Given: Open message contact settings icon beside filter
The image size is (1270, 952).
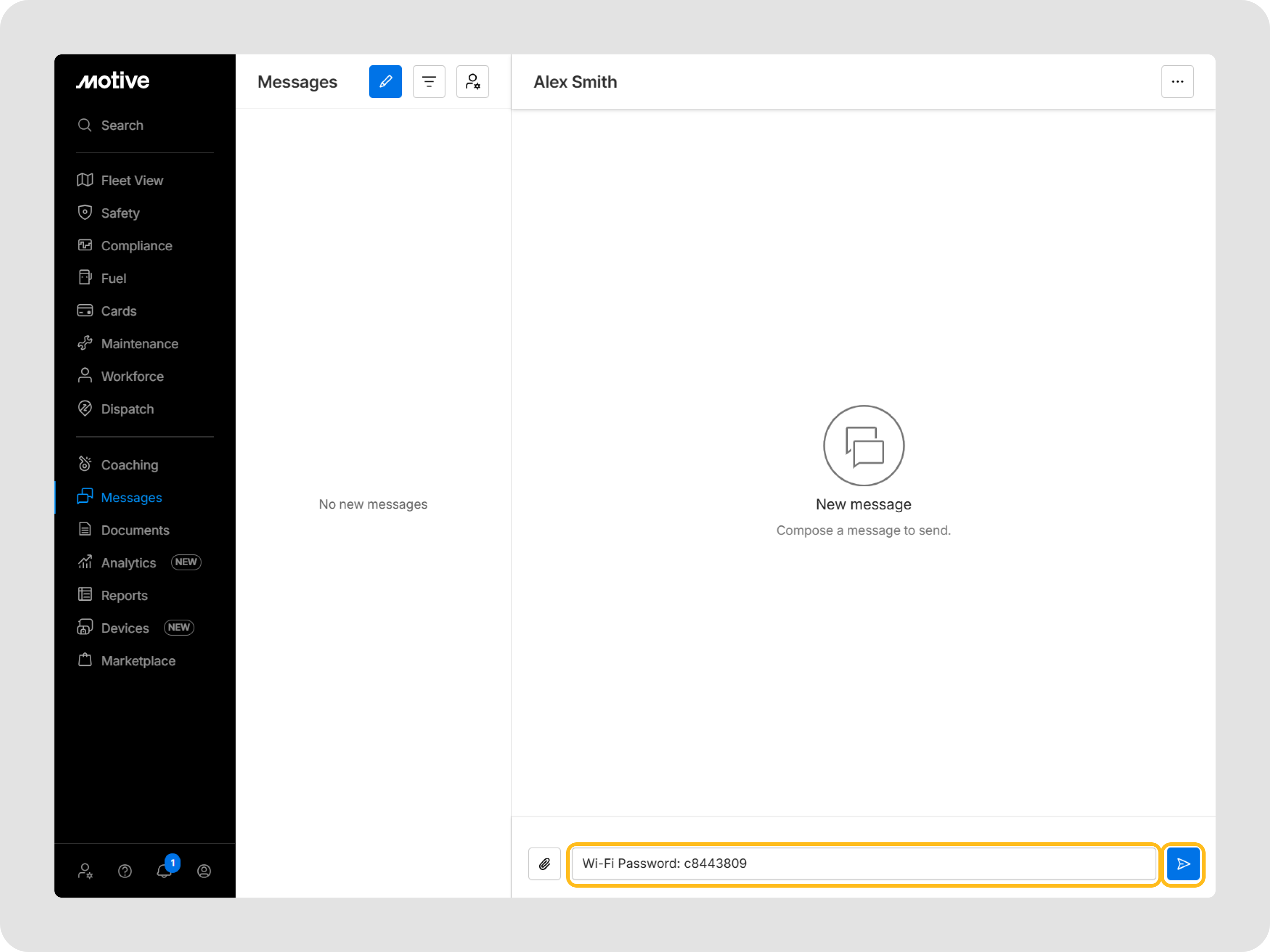Looking at the screenshot, I should point(473,82).
